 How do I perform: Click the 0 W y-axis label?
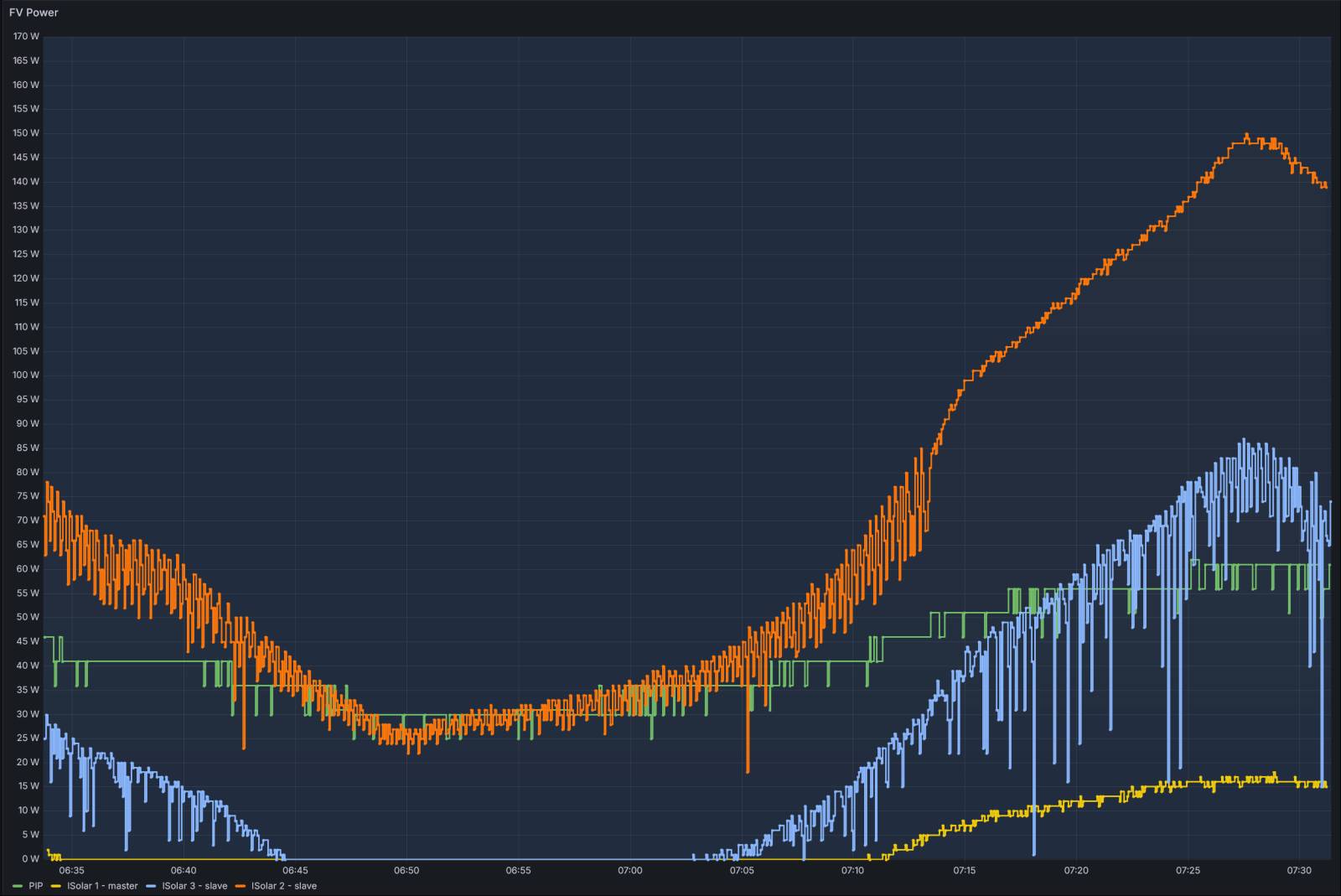click(x=30, y=859)
